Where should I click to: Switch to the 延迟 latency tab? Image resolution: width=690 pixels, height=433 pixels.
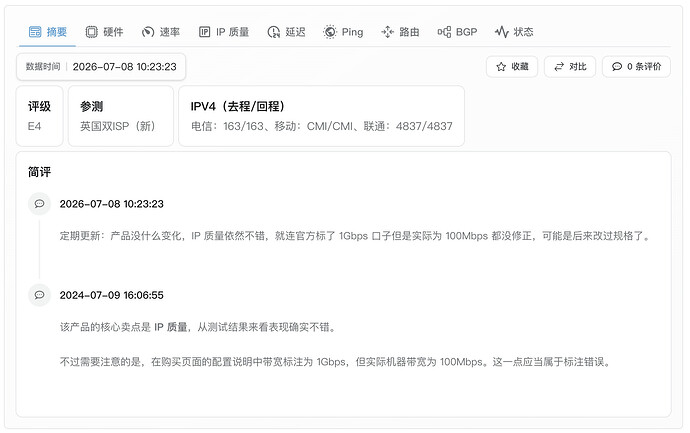tap(286, 32)
